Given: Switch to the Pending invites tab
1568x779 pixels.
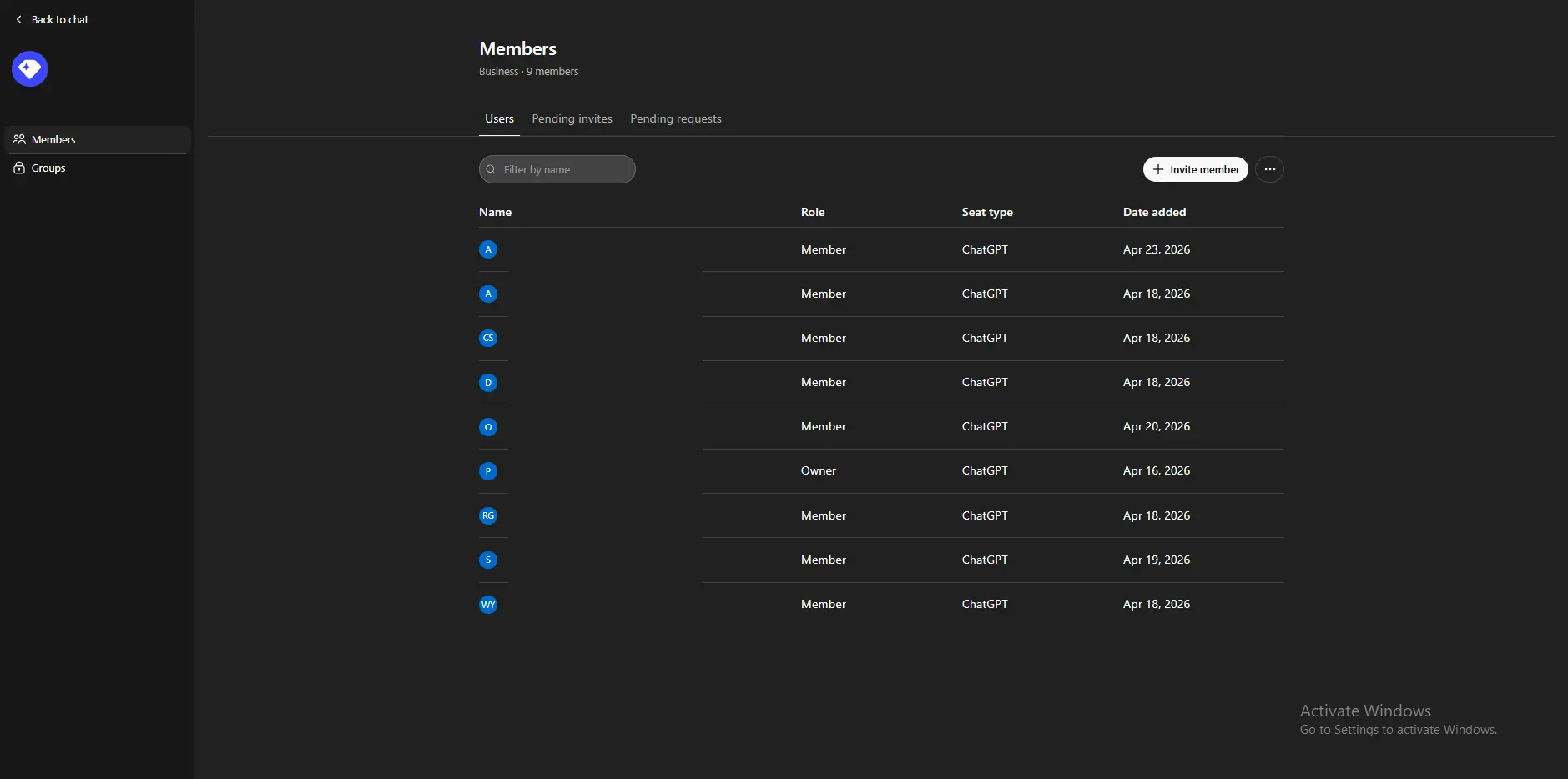Looking at the screenshot, I should [x=572, y=118].
